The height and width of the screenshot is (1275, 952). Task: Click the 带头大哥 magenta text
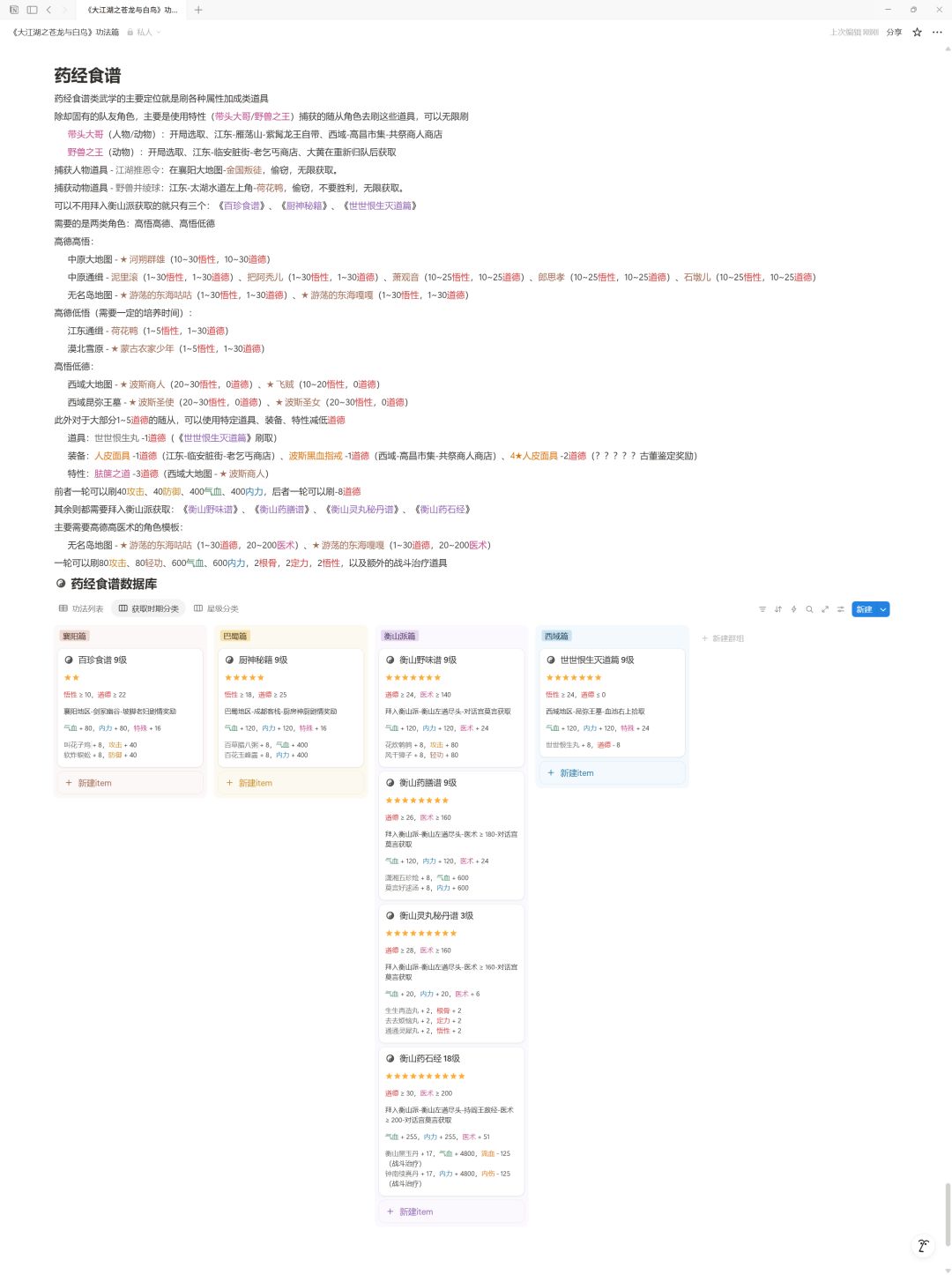pyautogui.click(x=86, y=134)
